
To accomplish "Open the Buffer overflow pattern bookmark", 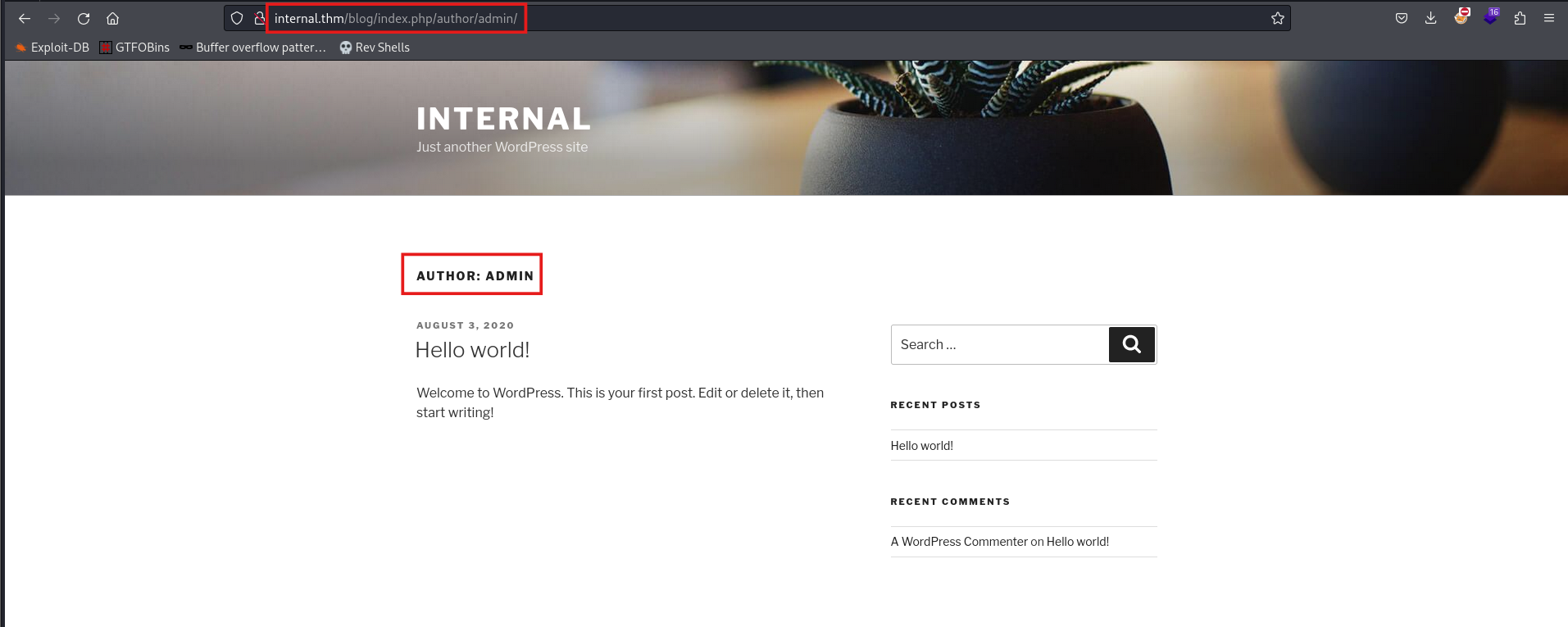I will click(x=253, y=48).
